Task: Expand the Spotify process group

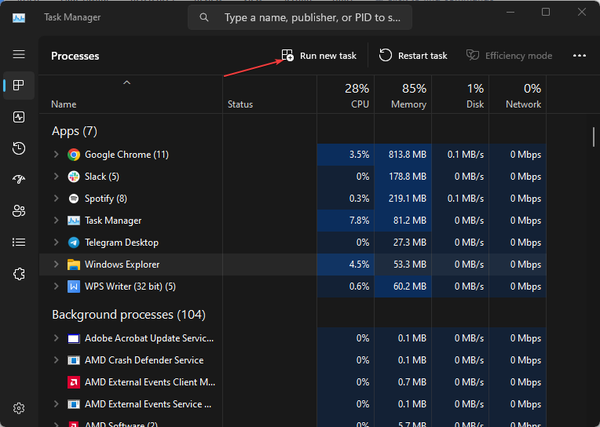Action: pyautogui.click(x=56, y=199)
